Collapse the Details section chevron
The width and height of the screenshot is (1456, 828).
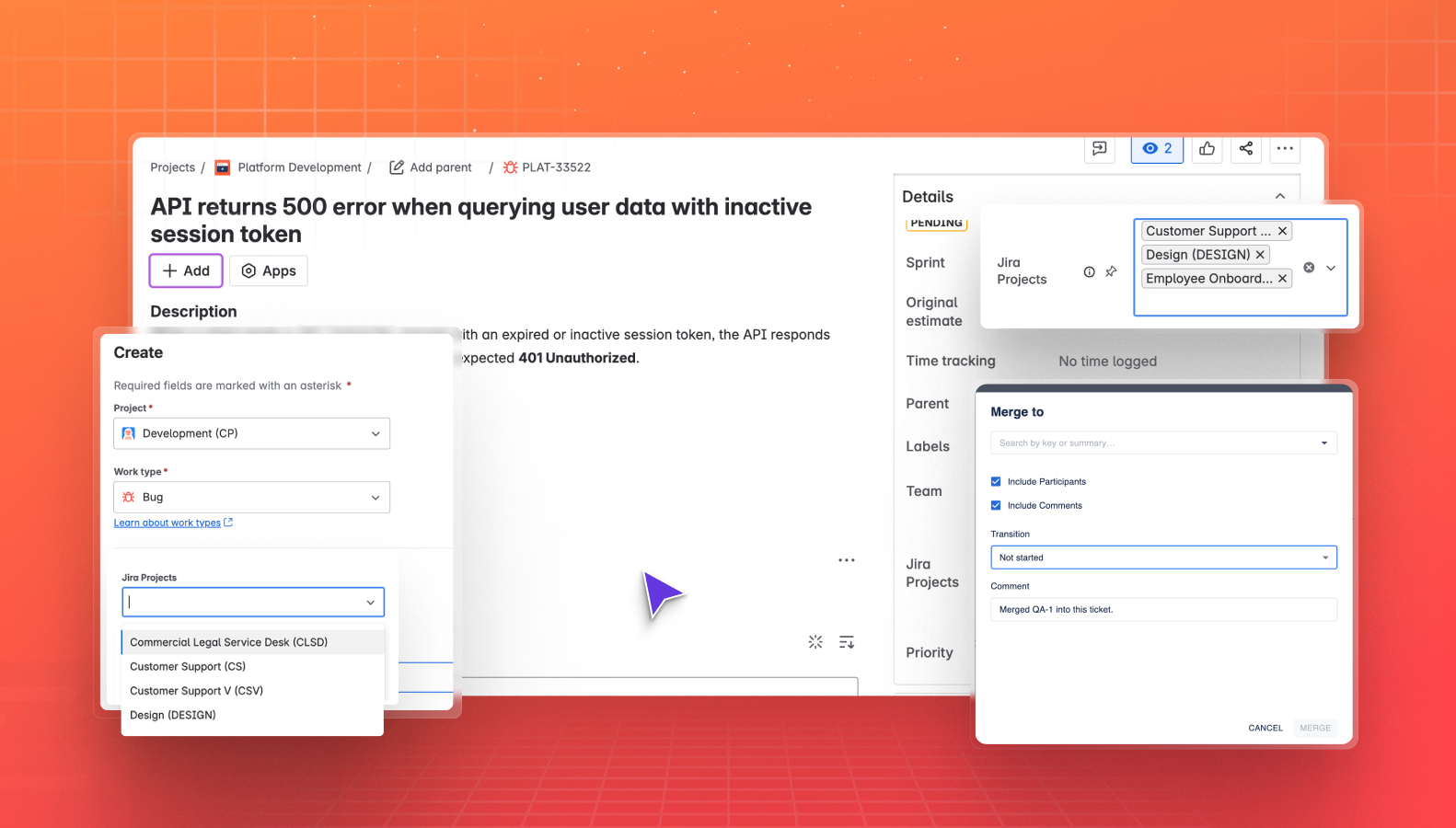[x=1279, y=196]
